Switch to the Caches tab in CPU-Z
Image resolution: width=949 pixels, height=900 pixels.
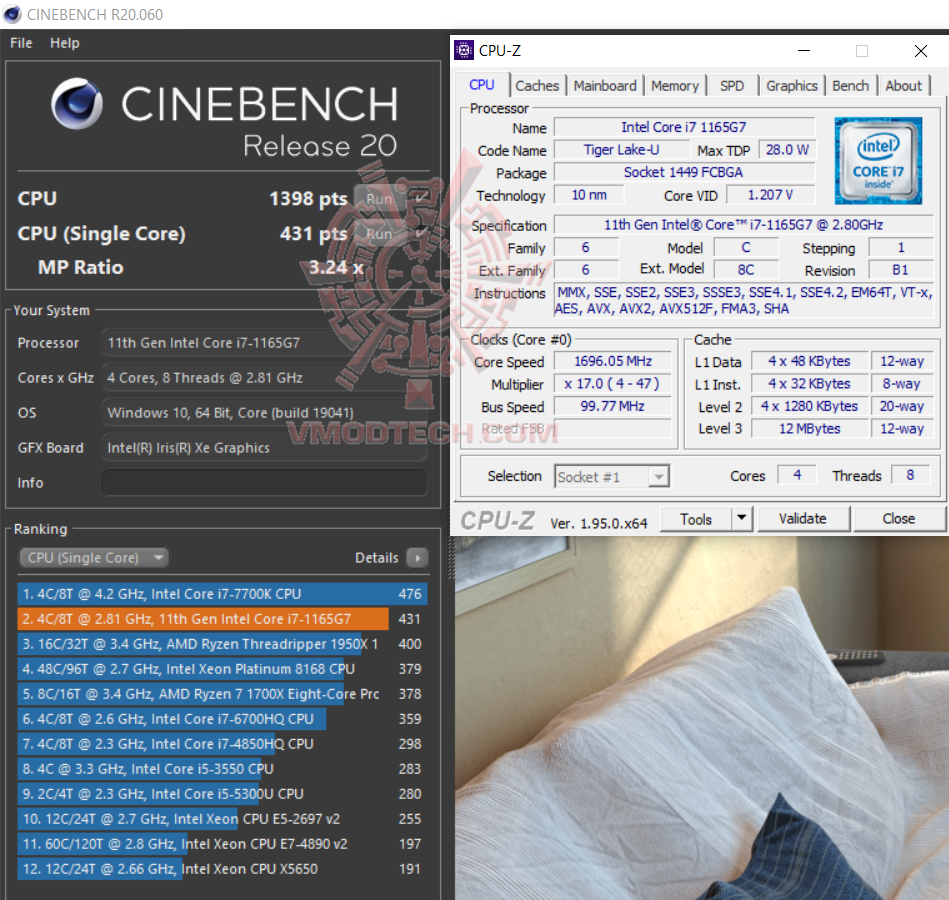click(537, 86)
